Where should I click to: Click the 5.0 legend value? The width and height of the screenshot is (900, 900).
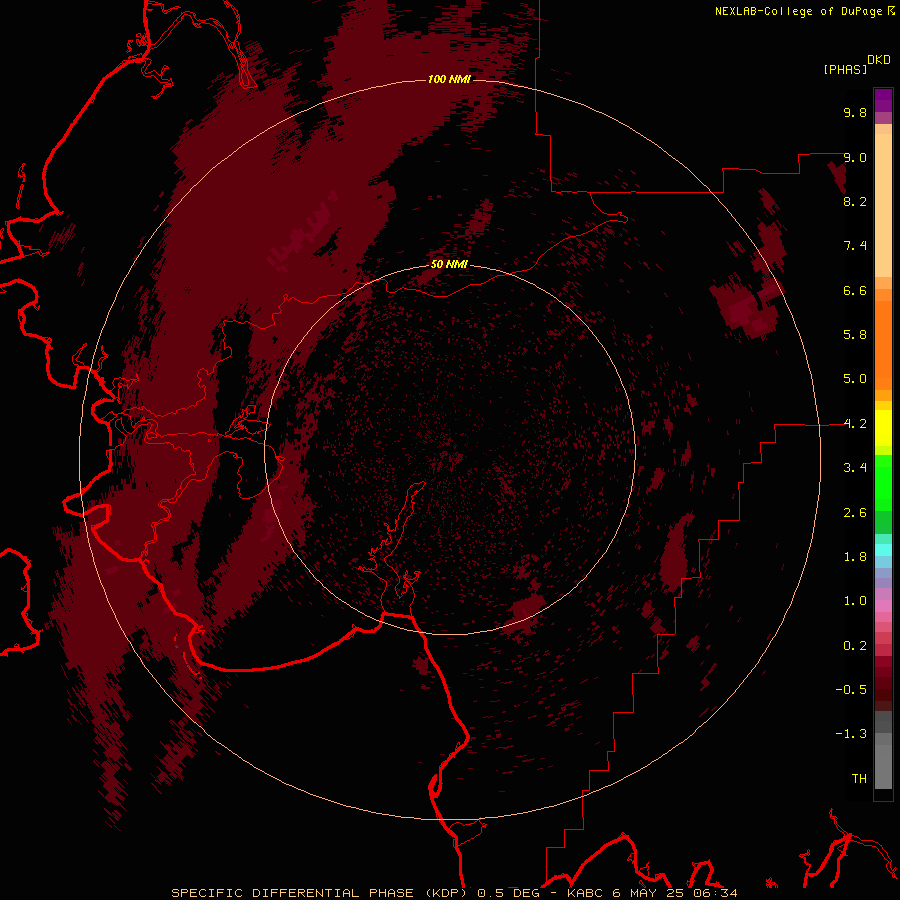[x=855, y=379]
